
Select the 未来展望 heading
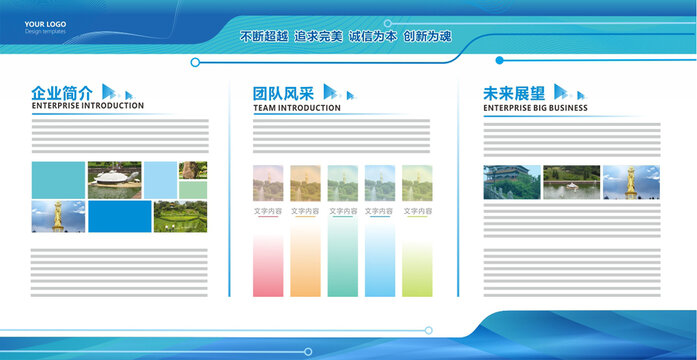tap(514, 93)
